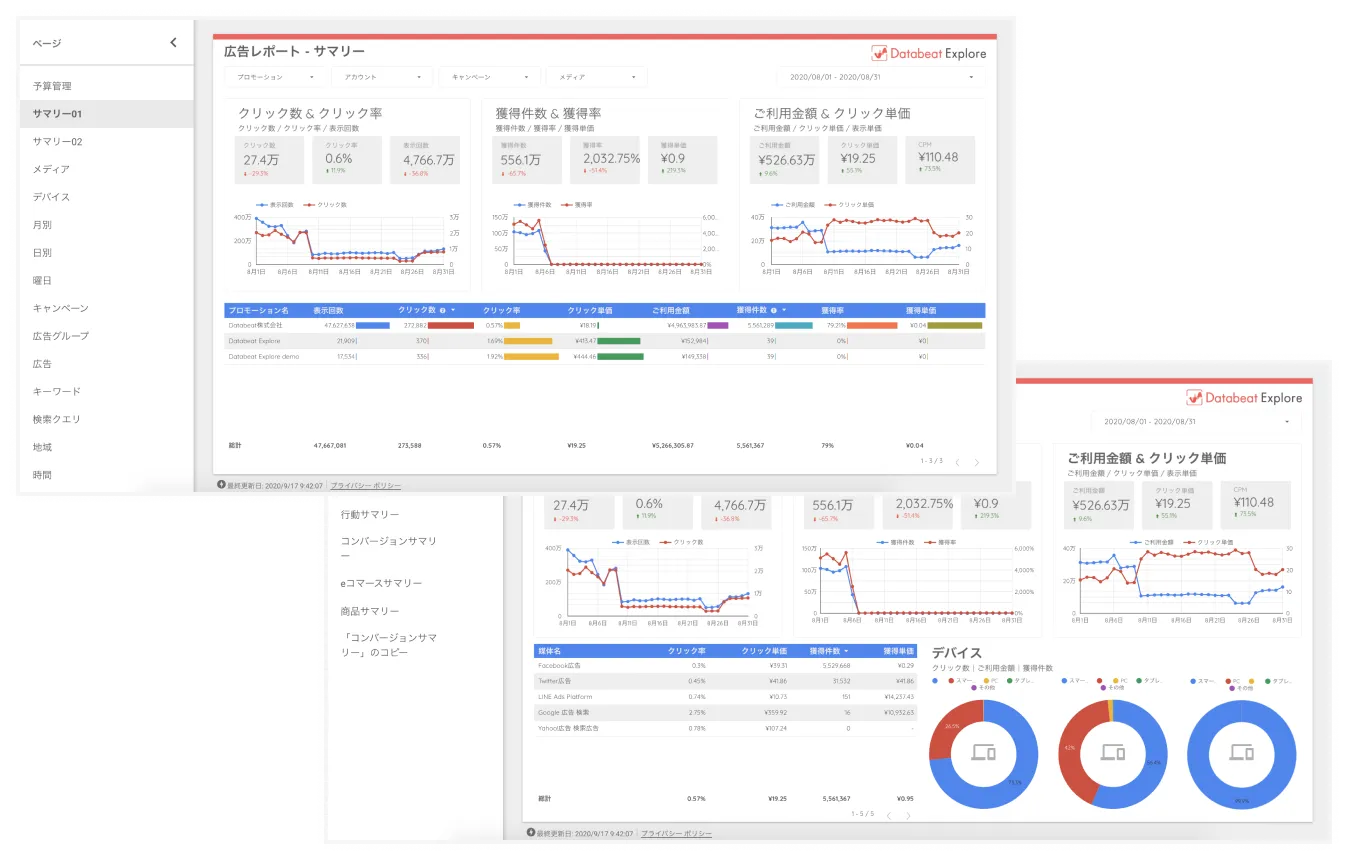Viewport: 1348px width, 860px height.
Task: Open the メディア filter dropdown
Action: [596, 77]
